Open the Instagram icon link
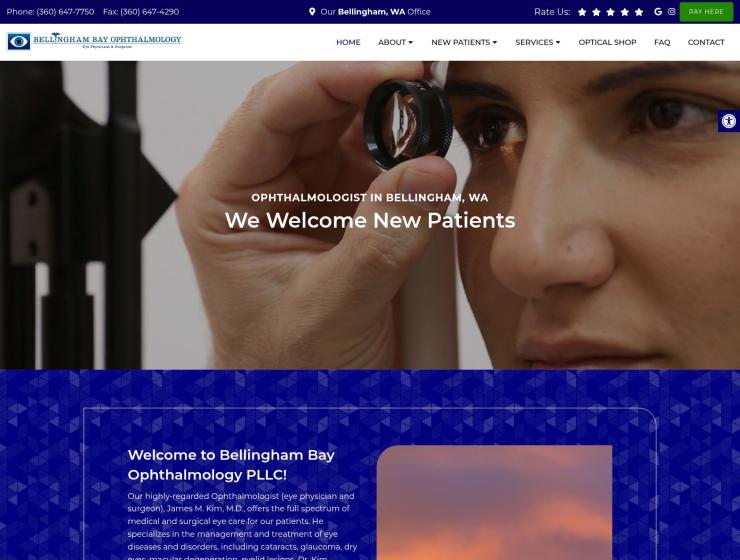 pos(672,12)
